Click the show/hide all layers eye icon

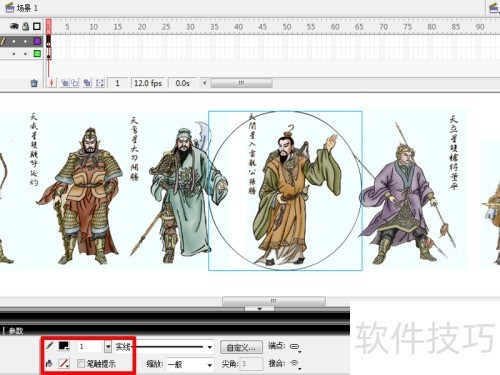point(14,26)
